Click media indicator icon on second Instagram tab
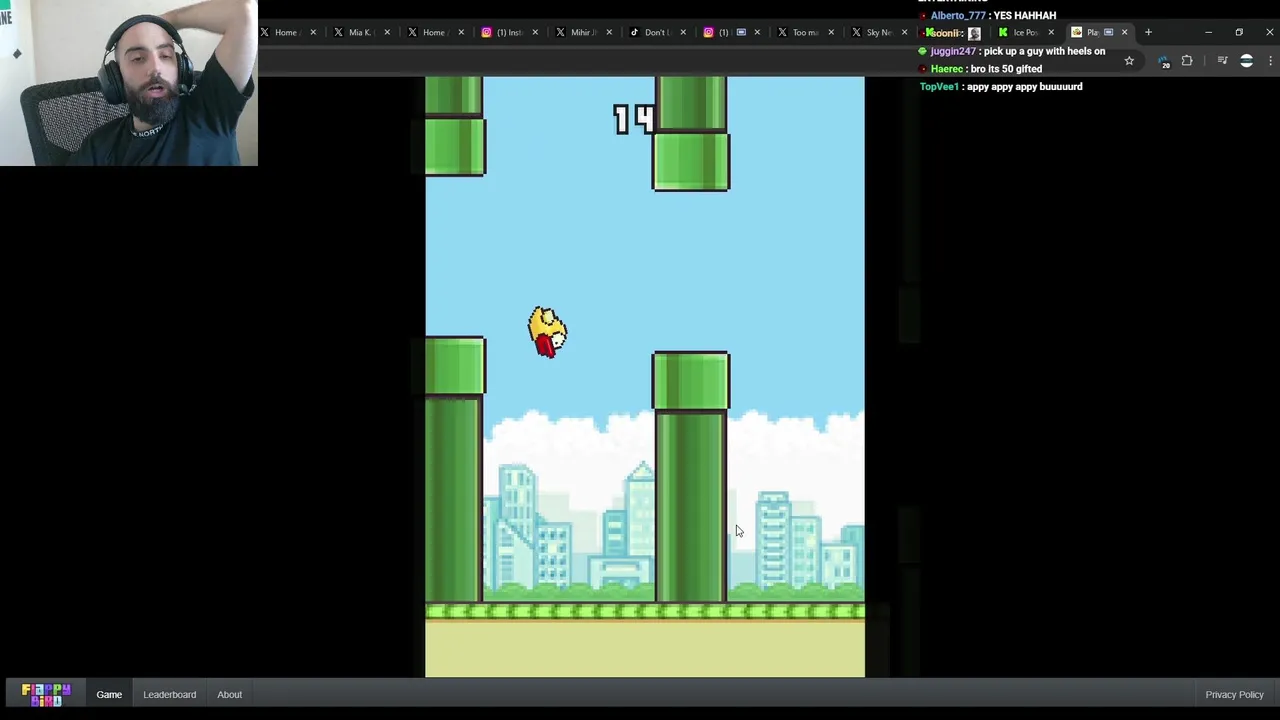Viewport: 1280px width, 720px height. tap(741, 32)
